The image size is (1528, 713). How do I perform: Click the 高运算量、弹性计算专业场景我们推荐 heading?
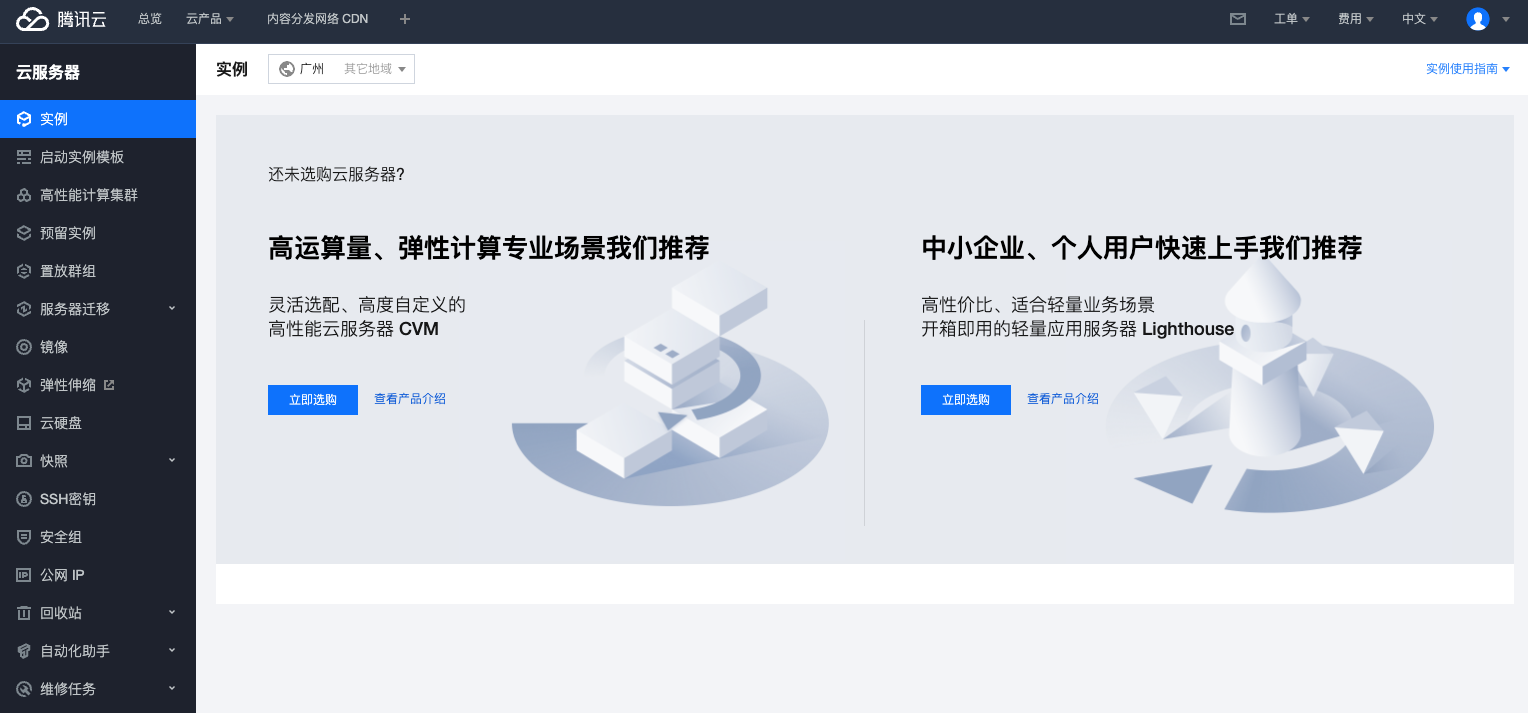pyautogui.click(x=489, y=248)
